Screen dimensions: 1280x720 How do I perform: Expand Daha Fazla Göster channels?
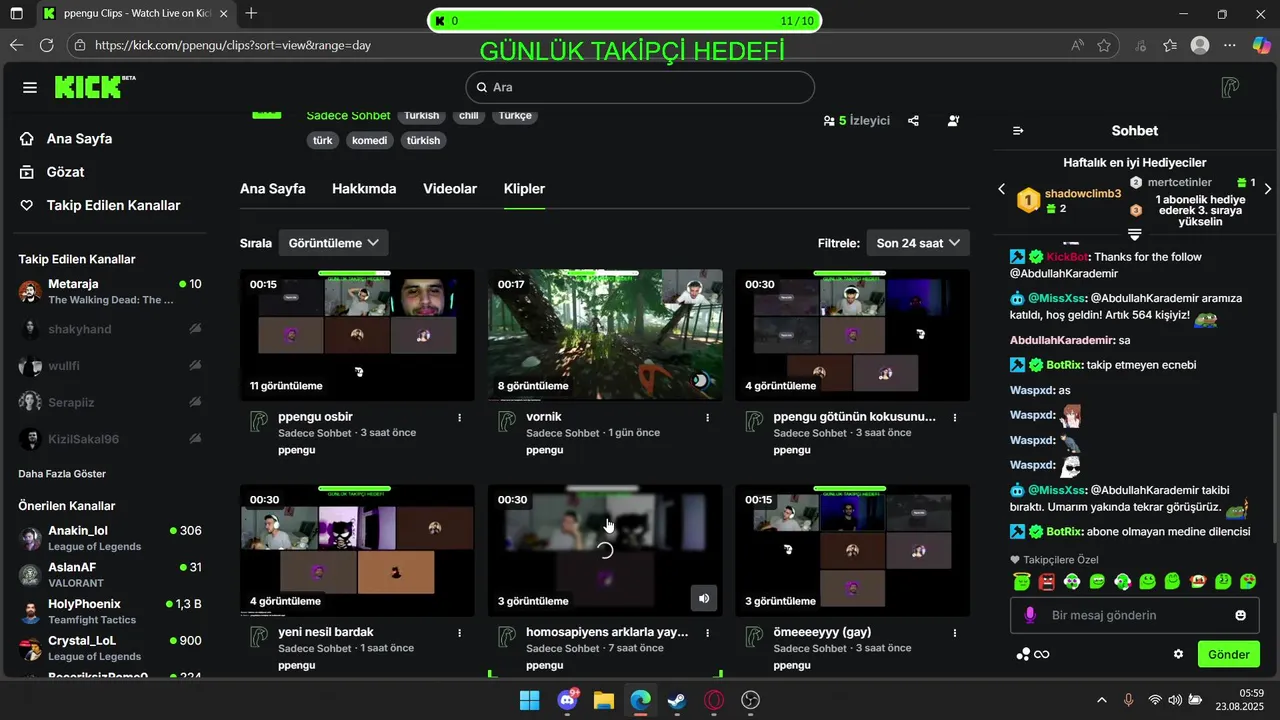(x=62, y=474)
